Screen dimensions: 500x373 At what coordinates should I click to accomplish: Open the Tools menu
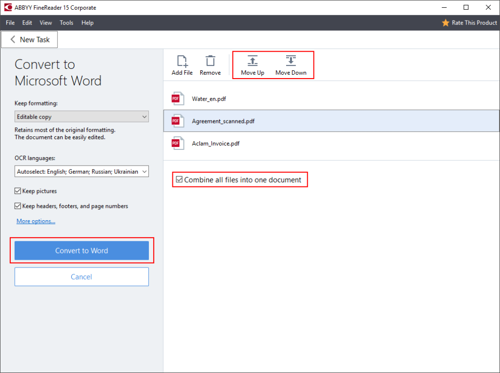pyautogui.click(x=66, y=23)
